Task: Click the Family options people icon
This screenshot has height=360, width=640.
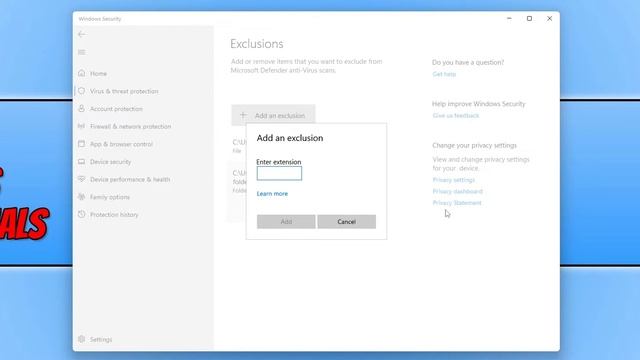Action: click(82, 197)
